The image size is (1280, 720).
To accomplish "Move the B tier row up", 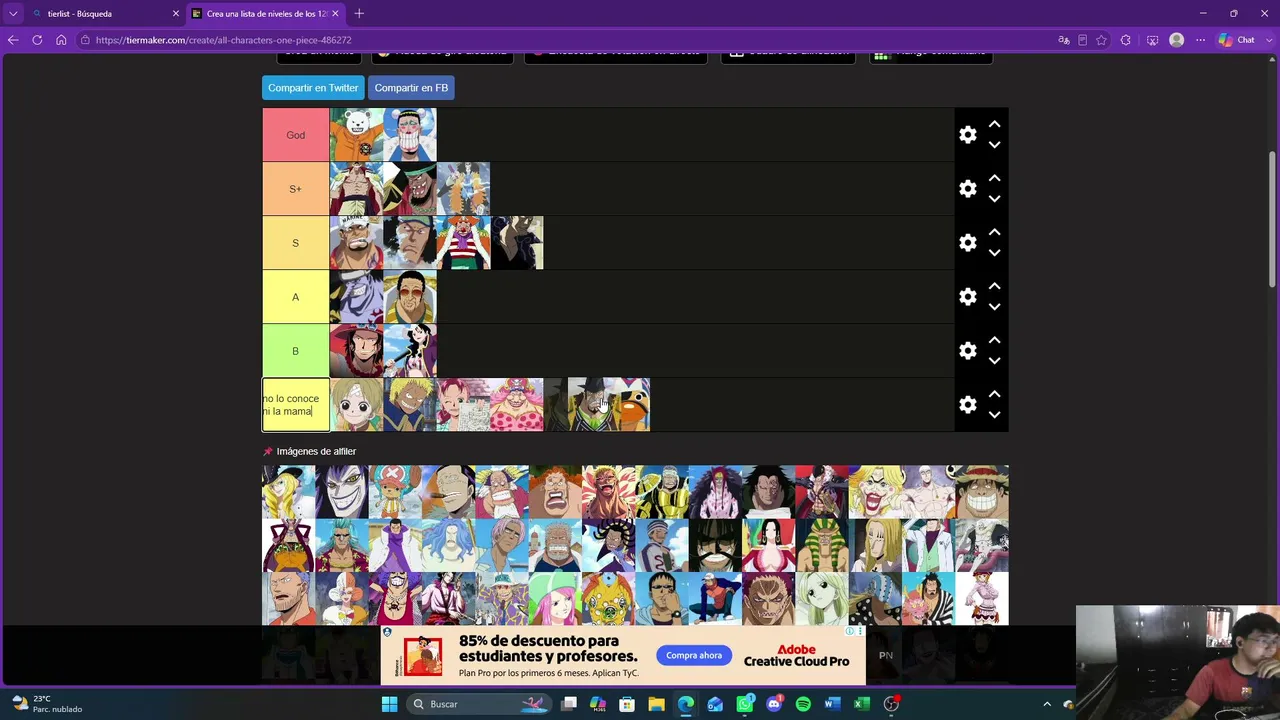I will tap(994, 340).
